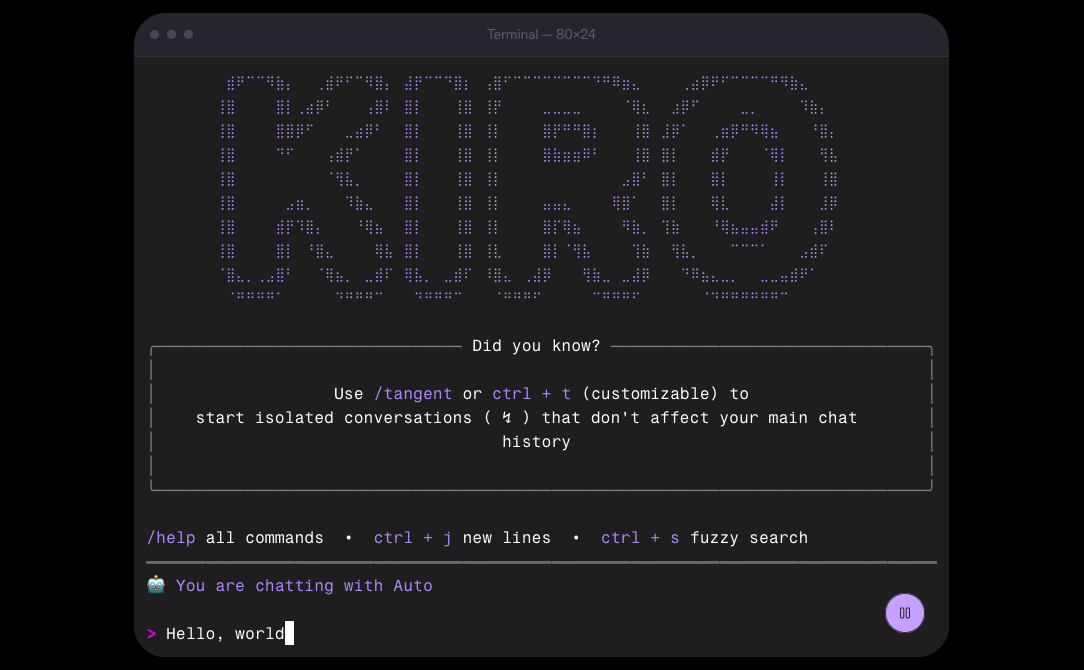1084x670 pixels.
Task: Click the middle minimize window dot
Action: [172, 35]
